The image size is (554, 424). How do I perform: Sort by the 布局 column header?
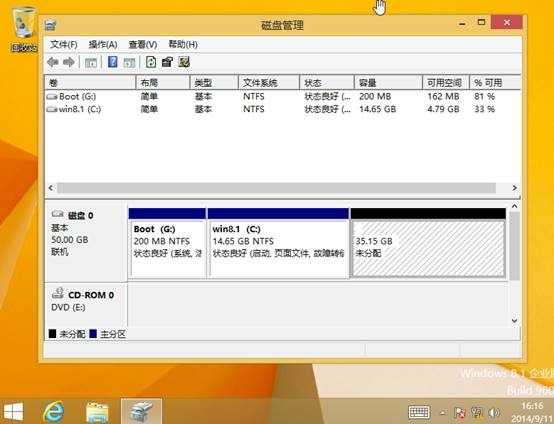pyautogui.click(x=163, y=83)
